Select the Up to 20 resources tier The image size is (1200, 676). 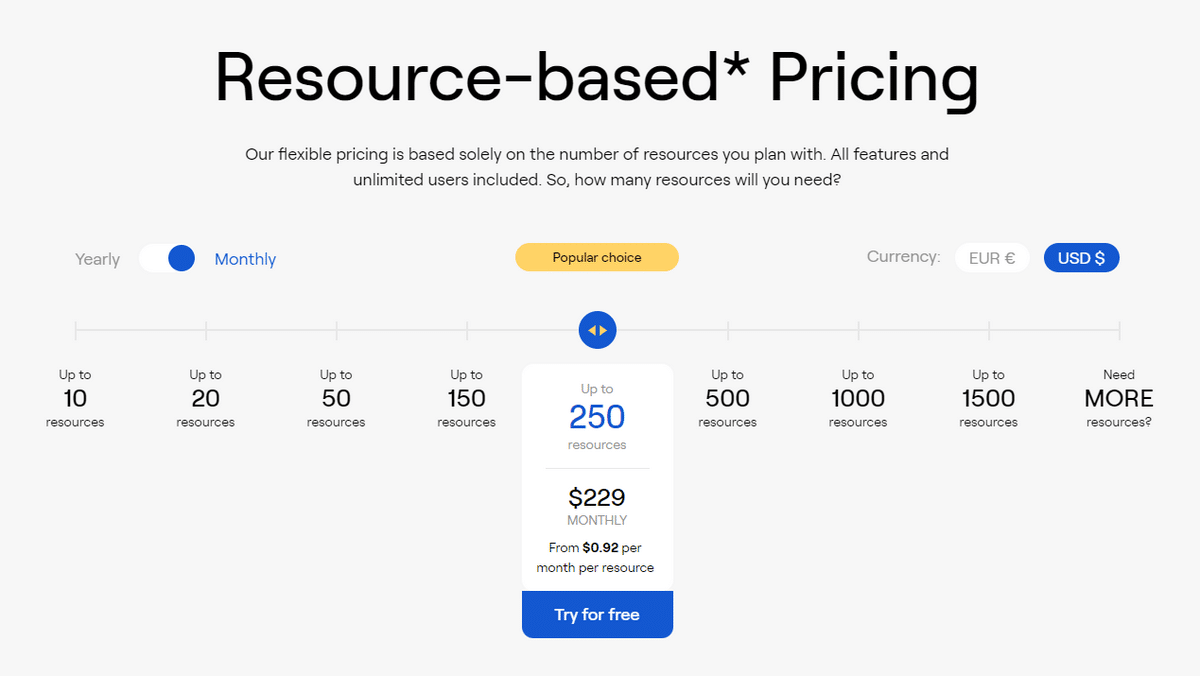(206, 398)
